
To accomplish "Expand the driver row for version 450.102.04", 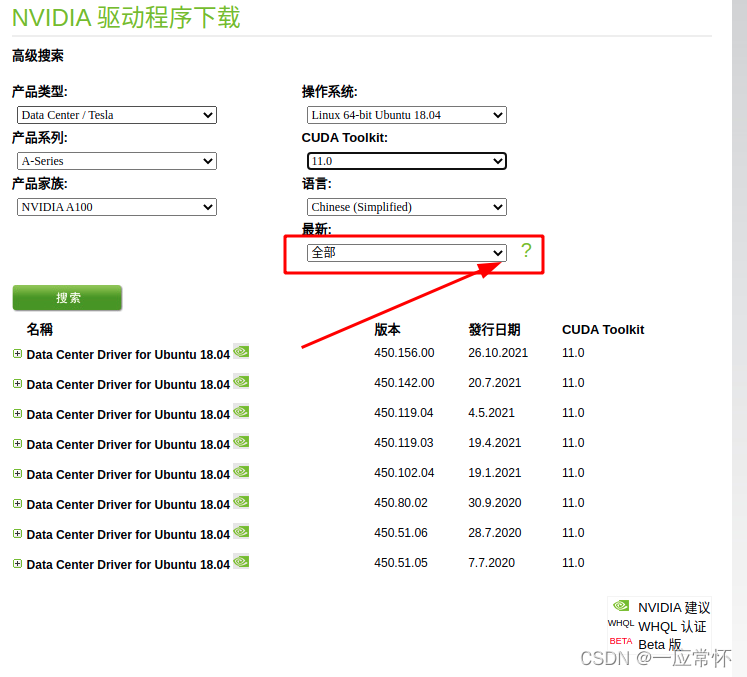I will click(18, 474).
